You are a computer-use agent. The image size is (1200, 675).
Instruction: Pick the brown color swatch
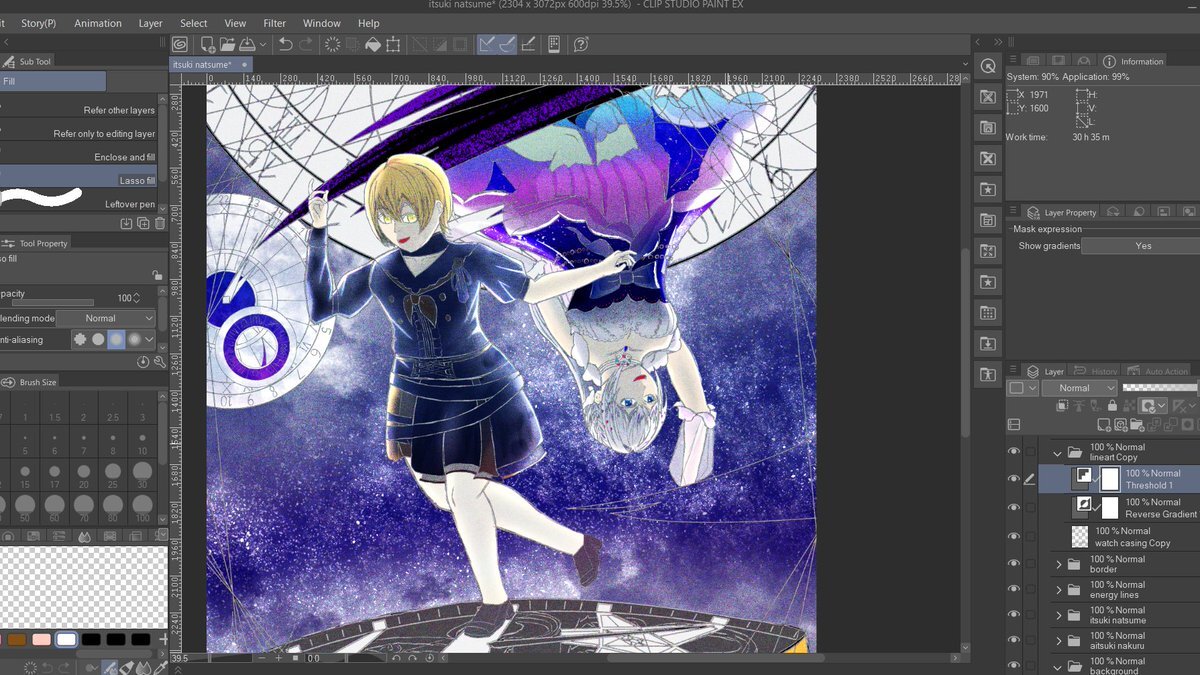16,639
